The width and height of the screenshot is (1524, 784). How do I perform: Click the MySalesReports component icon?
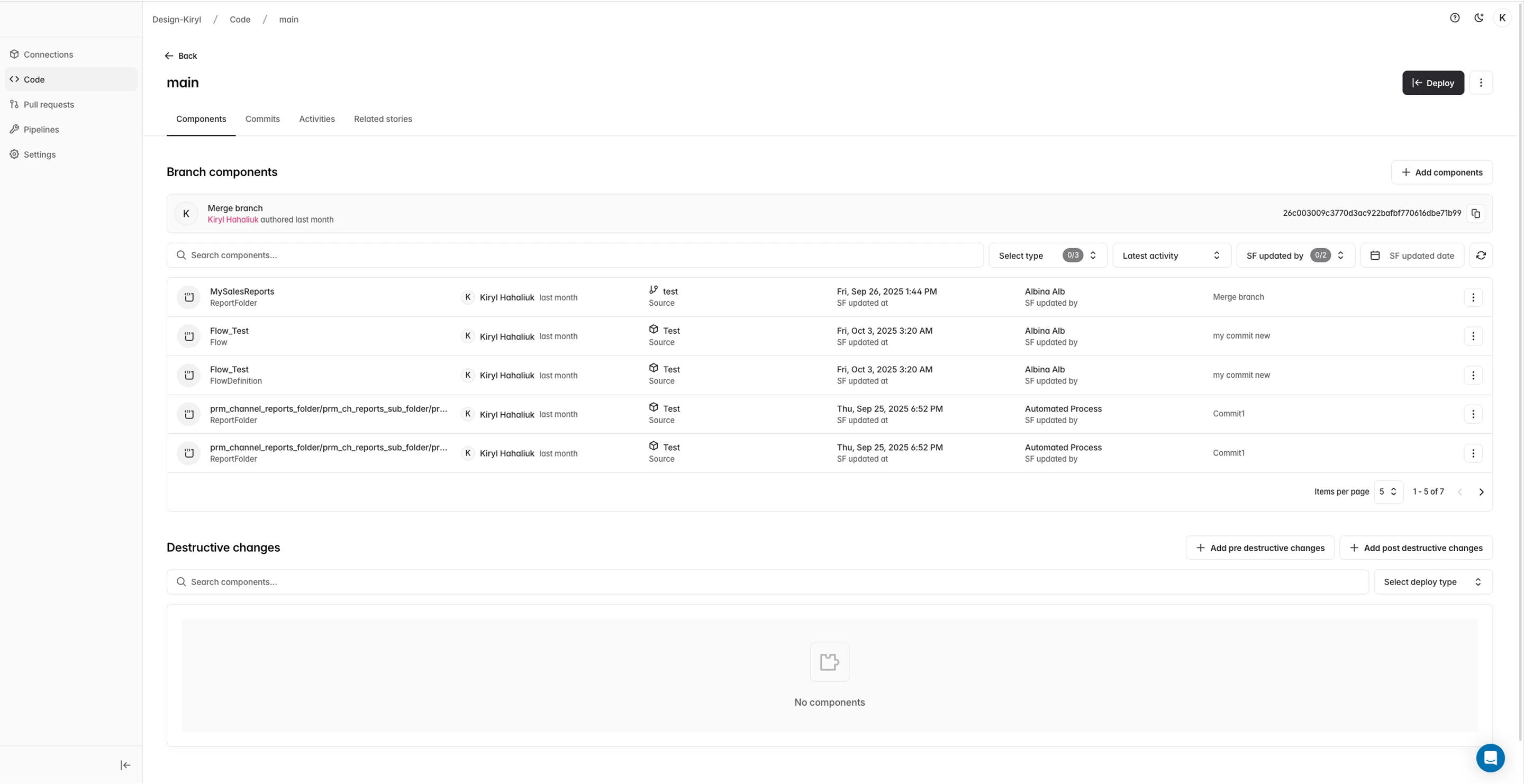click(x=189, y=297)
